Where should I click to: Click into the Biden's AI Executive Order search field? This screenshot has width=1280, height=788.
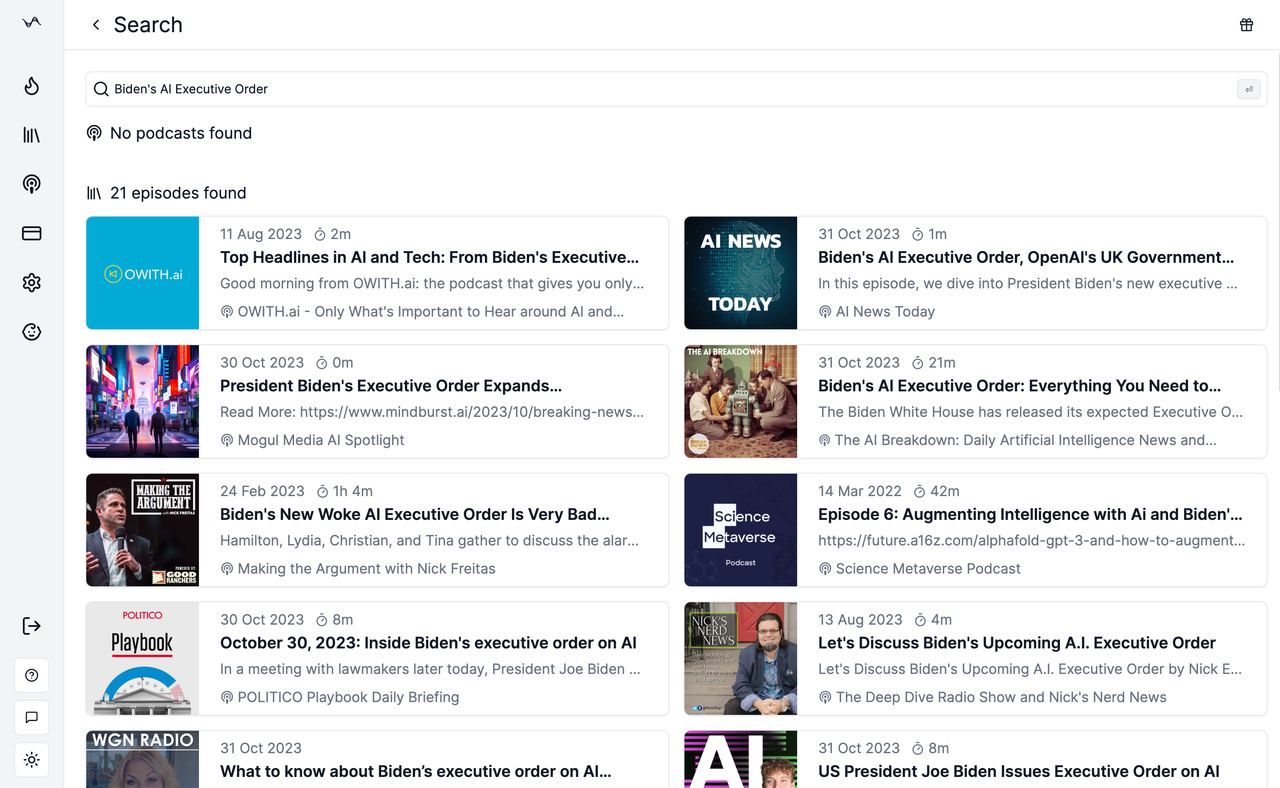(x=676, y=89)
